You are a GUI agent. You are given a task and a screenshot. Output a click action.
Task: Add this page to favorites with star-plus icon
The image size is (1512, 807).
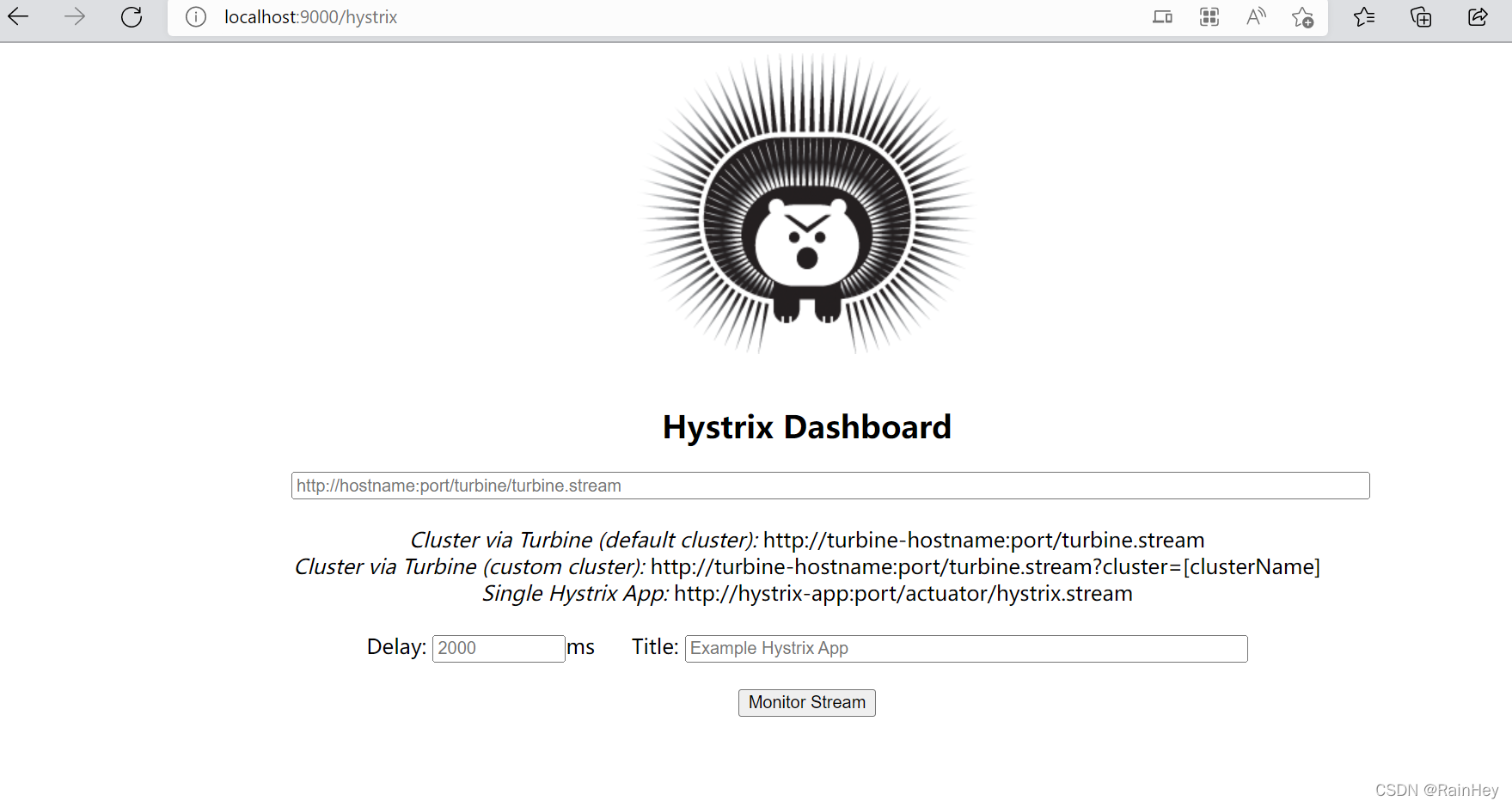point(1302,17)
